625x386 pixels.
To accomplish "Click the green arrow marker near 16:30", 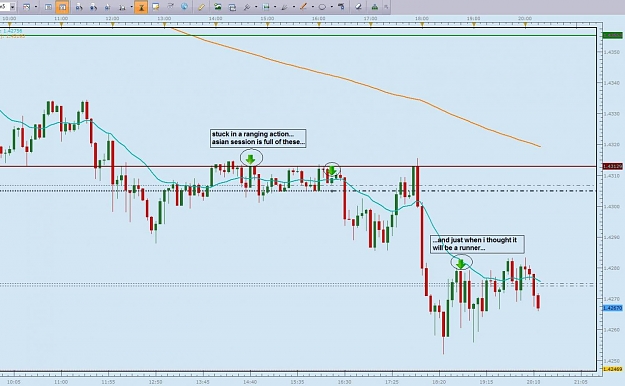I will tap(332, 170).
